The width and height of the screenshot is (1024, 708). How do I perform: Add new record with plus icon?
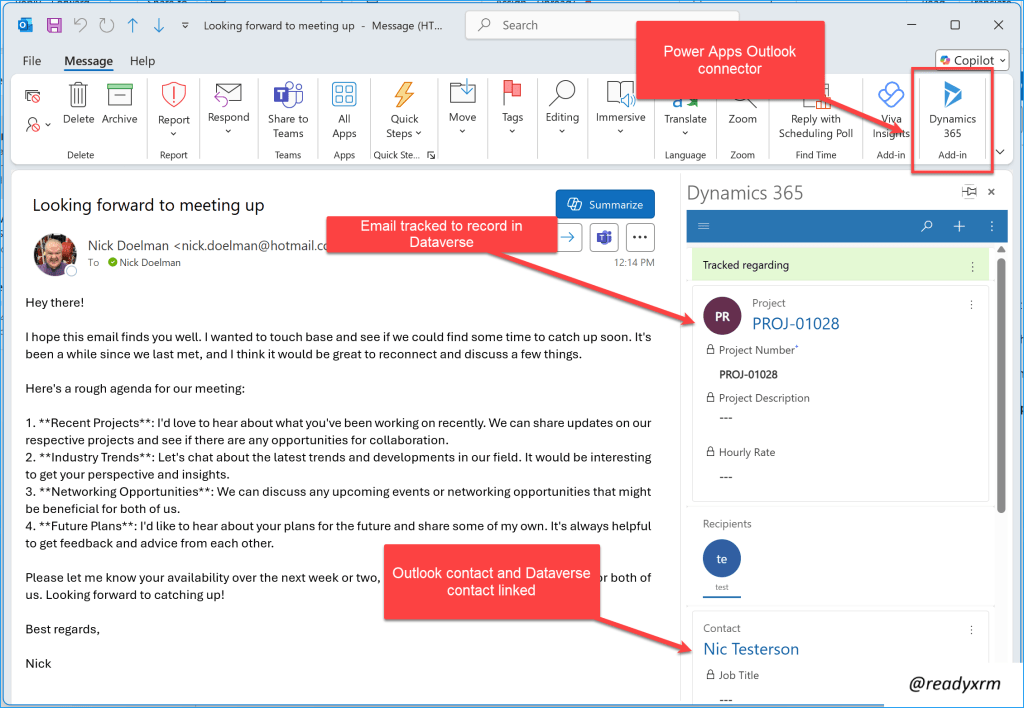click(x=959, y=226)
